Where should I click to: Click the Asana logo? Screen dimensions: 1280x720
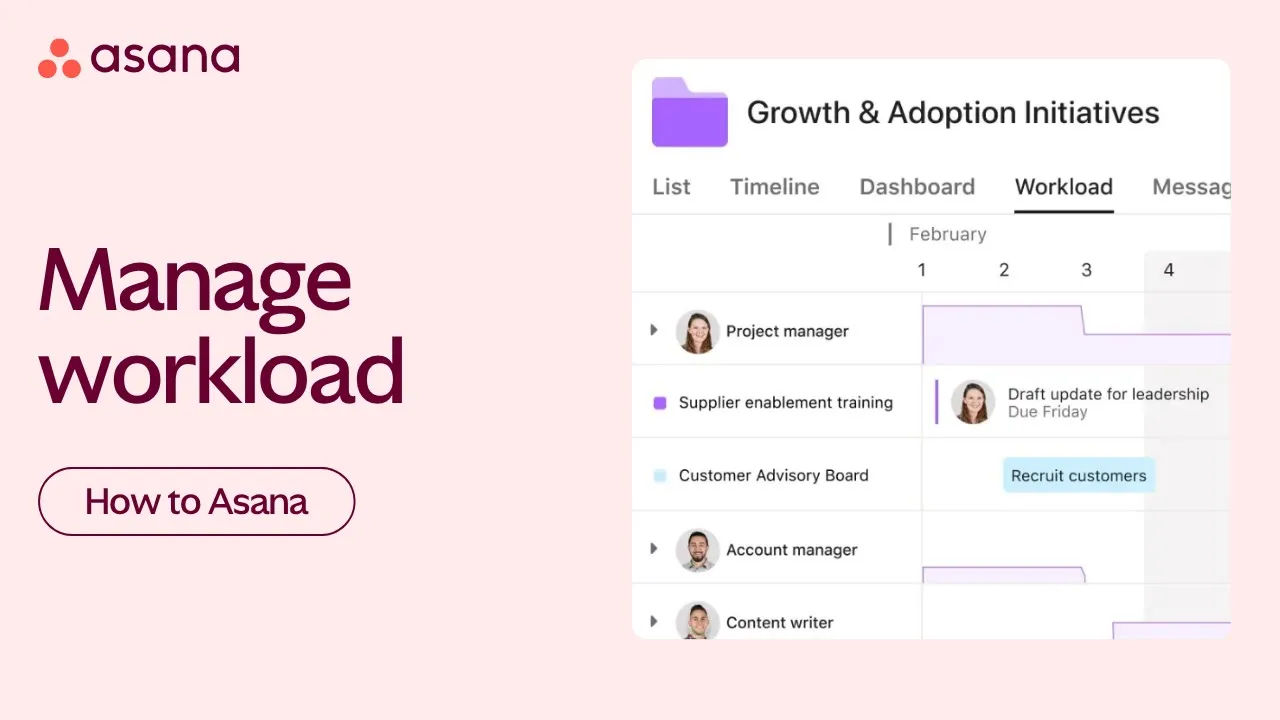[x=139, y=58]
